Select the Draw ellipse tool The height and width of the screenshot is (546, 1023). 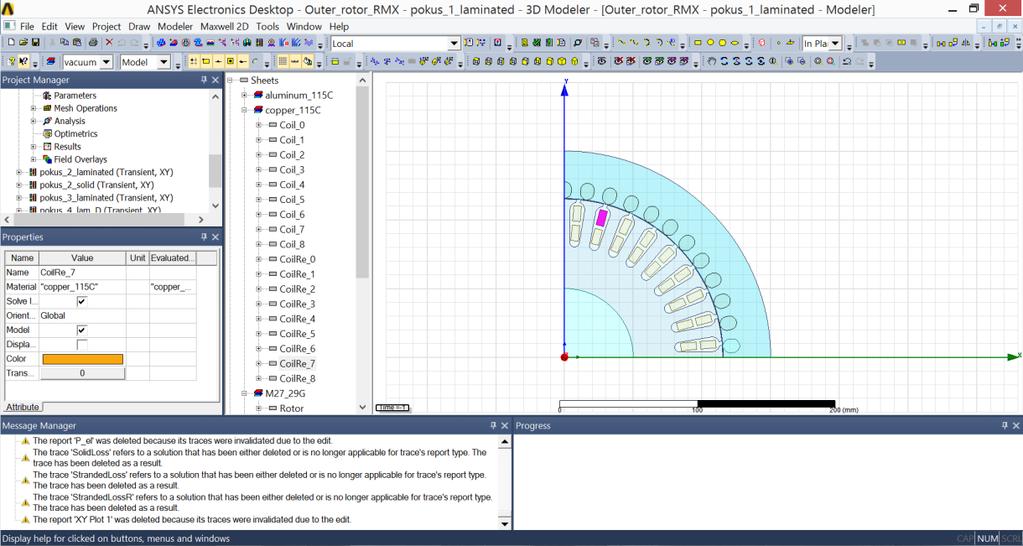(735, 43)
